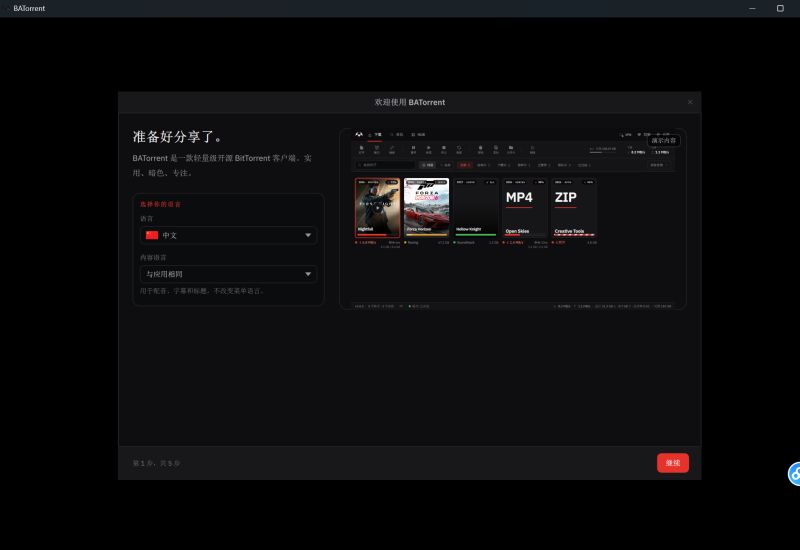Maximize the BATorrent window
The height and width of the screenshot is (550, 800).
(x=780, y=8)
